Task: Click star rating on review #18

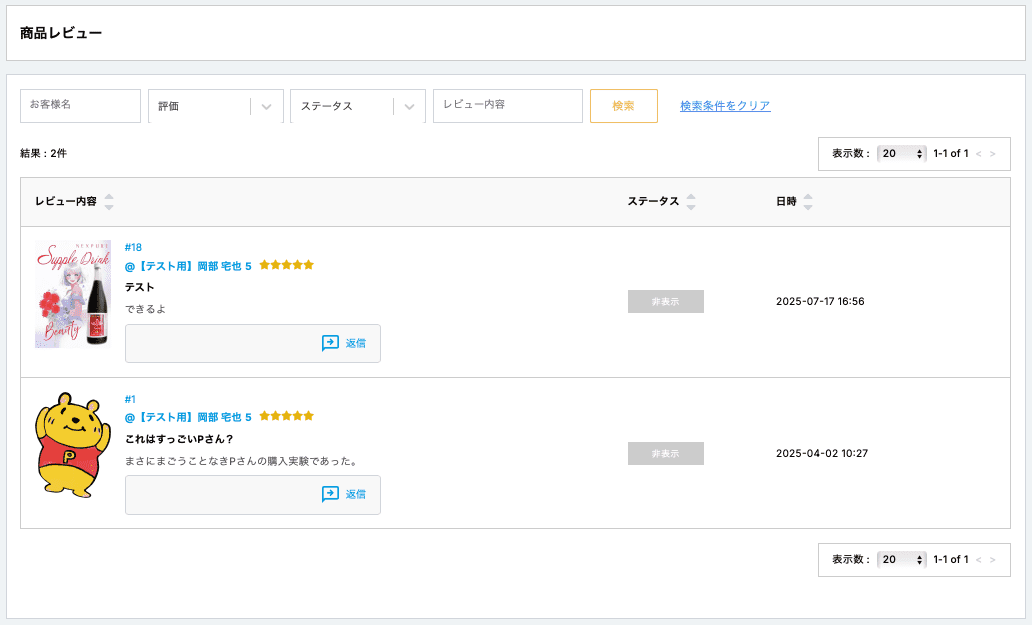Action: pyautogui.click(x=286, y=265)
